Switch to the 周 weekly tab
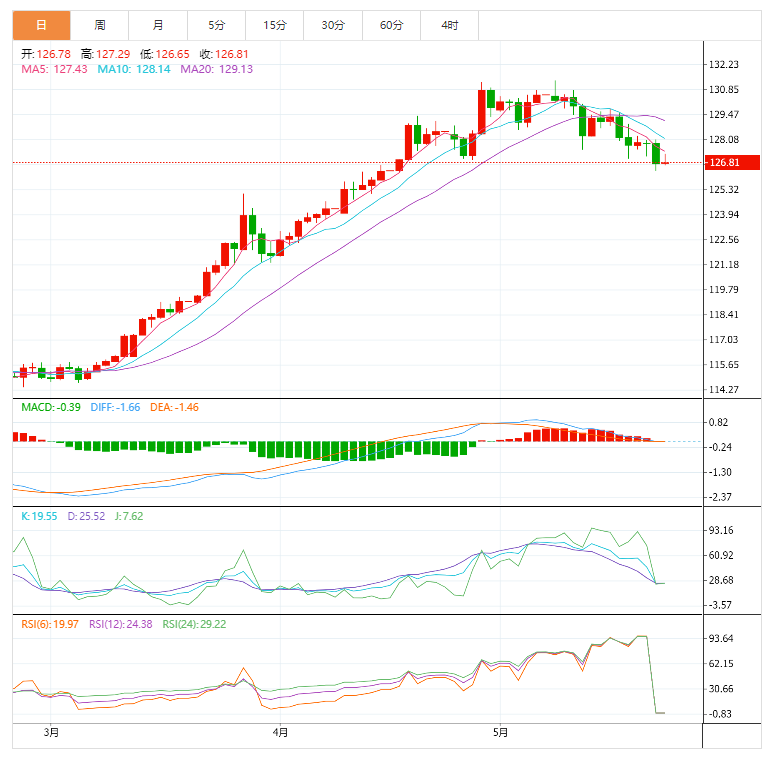 tap(99, 25)
